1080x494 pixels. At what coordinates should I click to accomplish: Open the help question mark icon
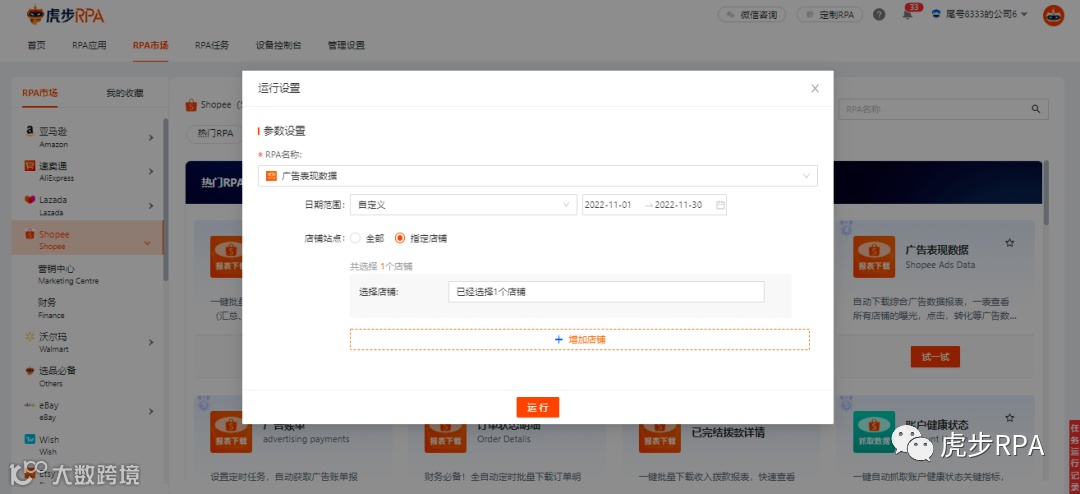(x=878, y=14)
